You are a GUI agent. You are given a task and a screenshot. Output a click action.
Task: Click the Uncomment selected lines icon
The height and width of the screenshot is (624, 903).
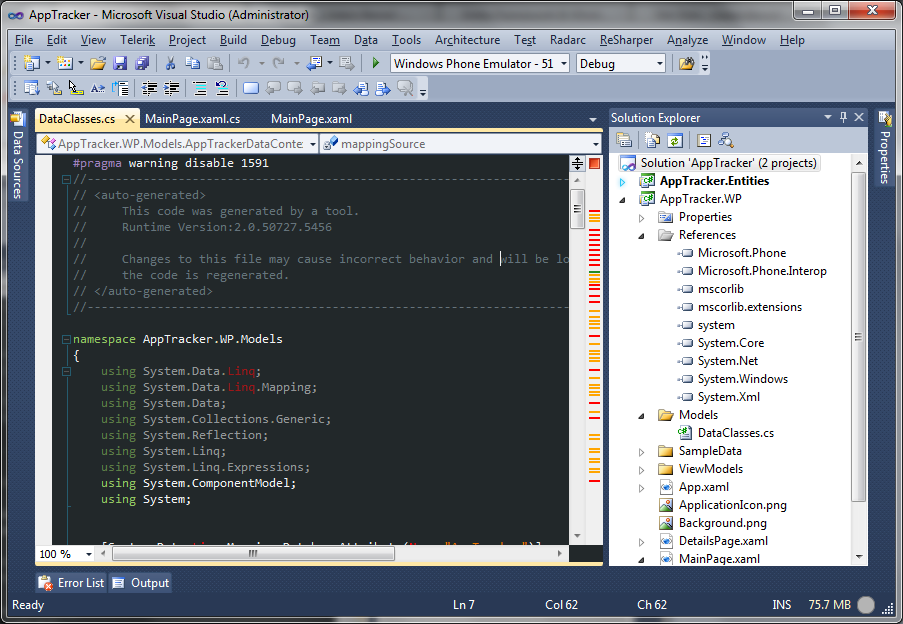[222, 88]
